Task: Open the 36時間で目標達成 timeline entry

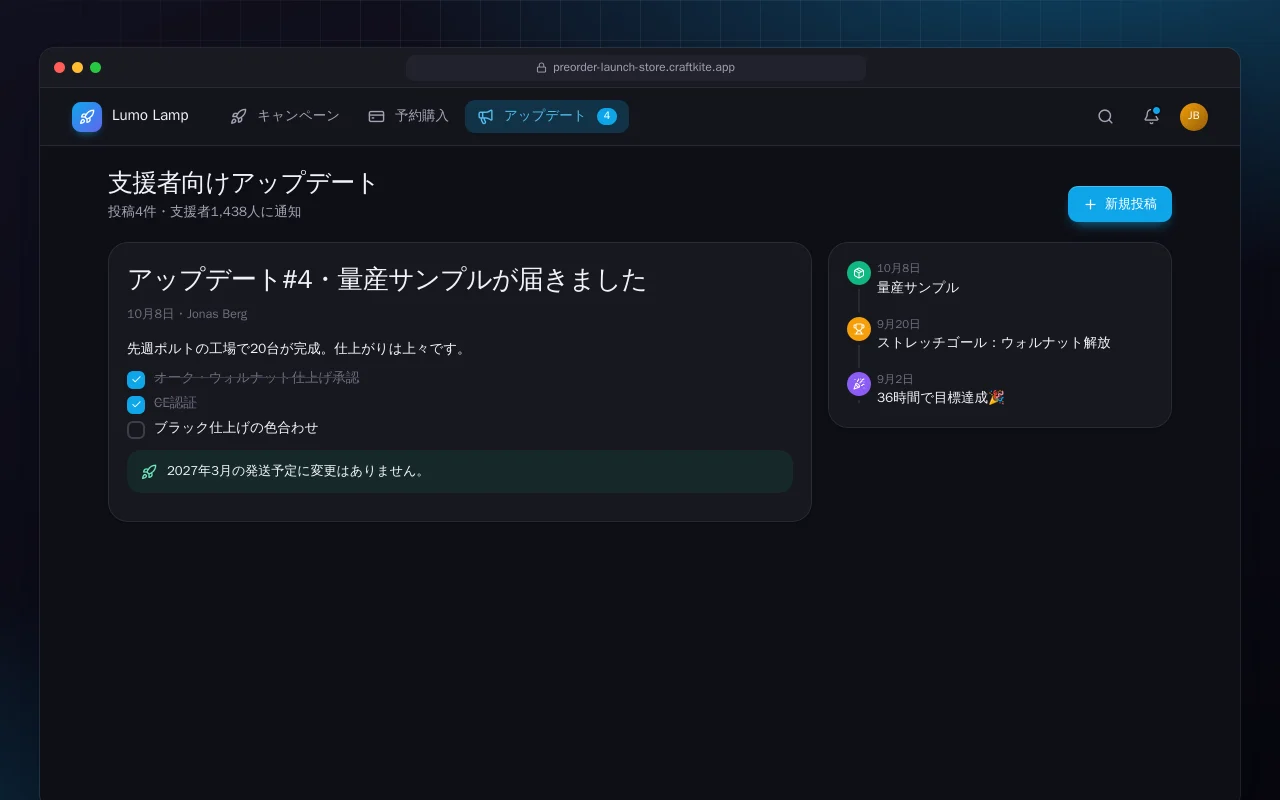Action: click(941, 398)
